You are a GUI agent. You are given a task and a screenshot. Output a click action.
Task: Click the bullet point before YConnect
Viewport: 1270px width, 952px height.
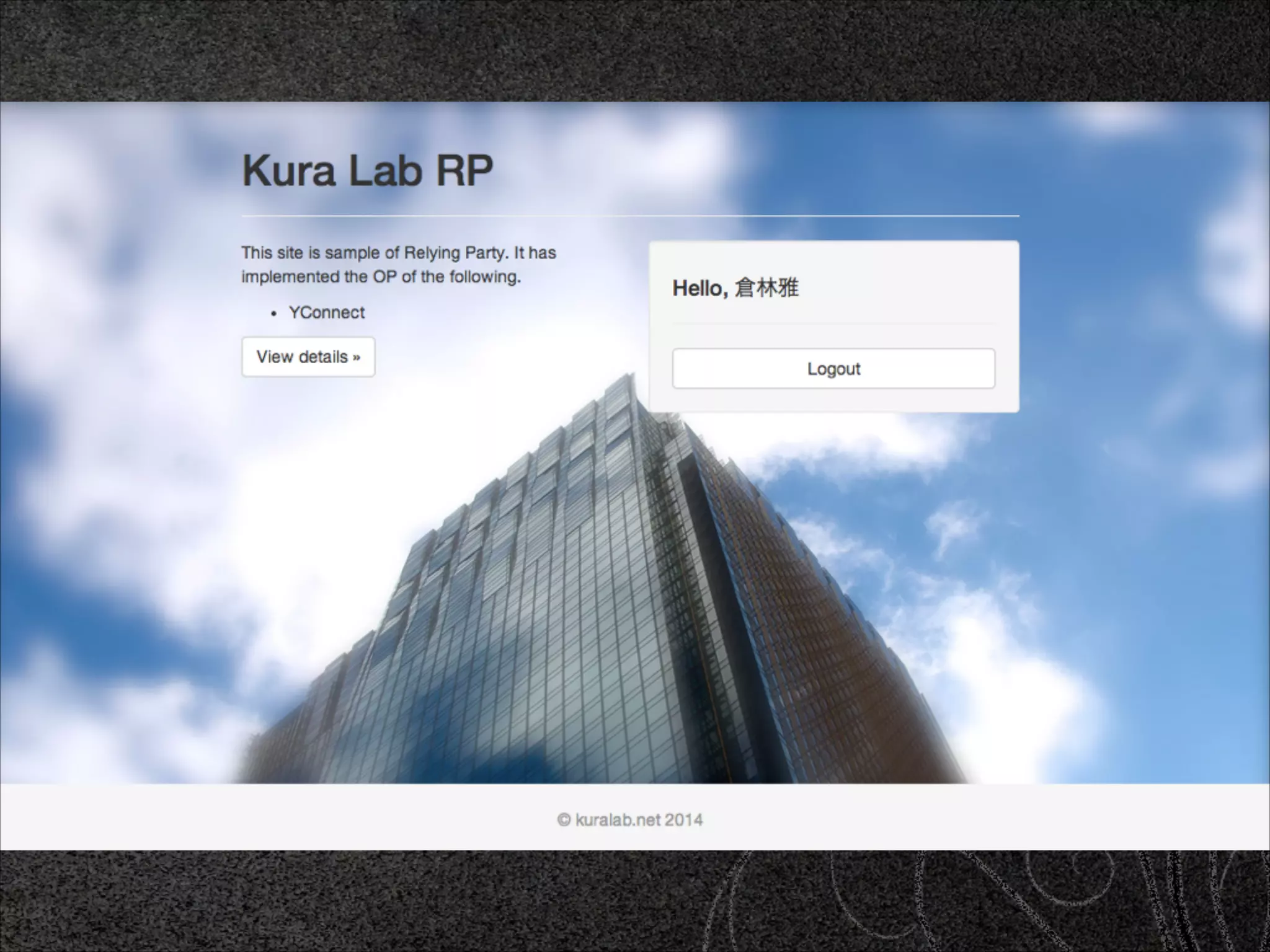coord(273,314)
